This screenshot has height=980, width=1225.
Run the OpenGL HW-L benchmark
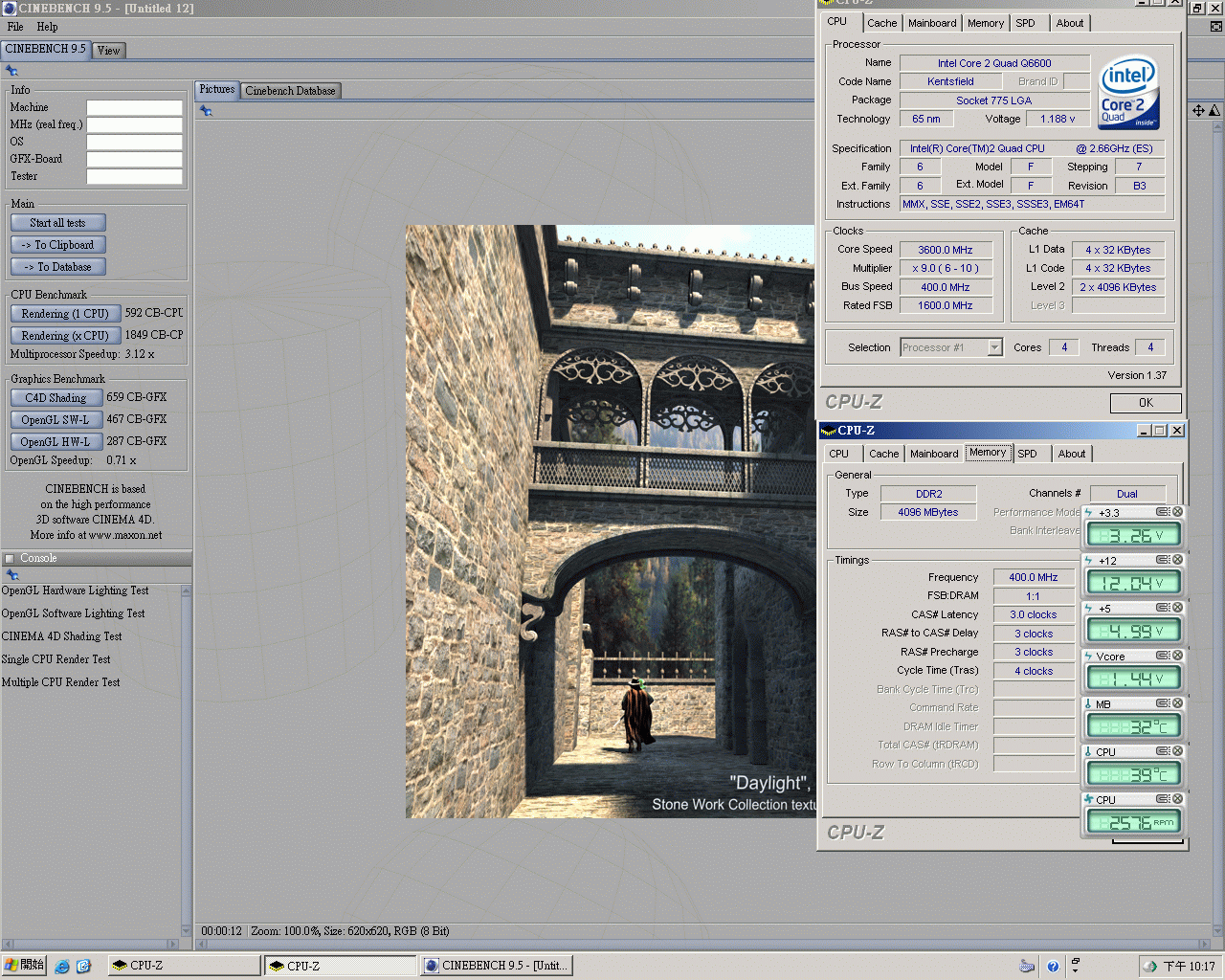pyautogui.click(x=56, y=442)
